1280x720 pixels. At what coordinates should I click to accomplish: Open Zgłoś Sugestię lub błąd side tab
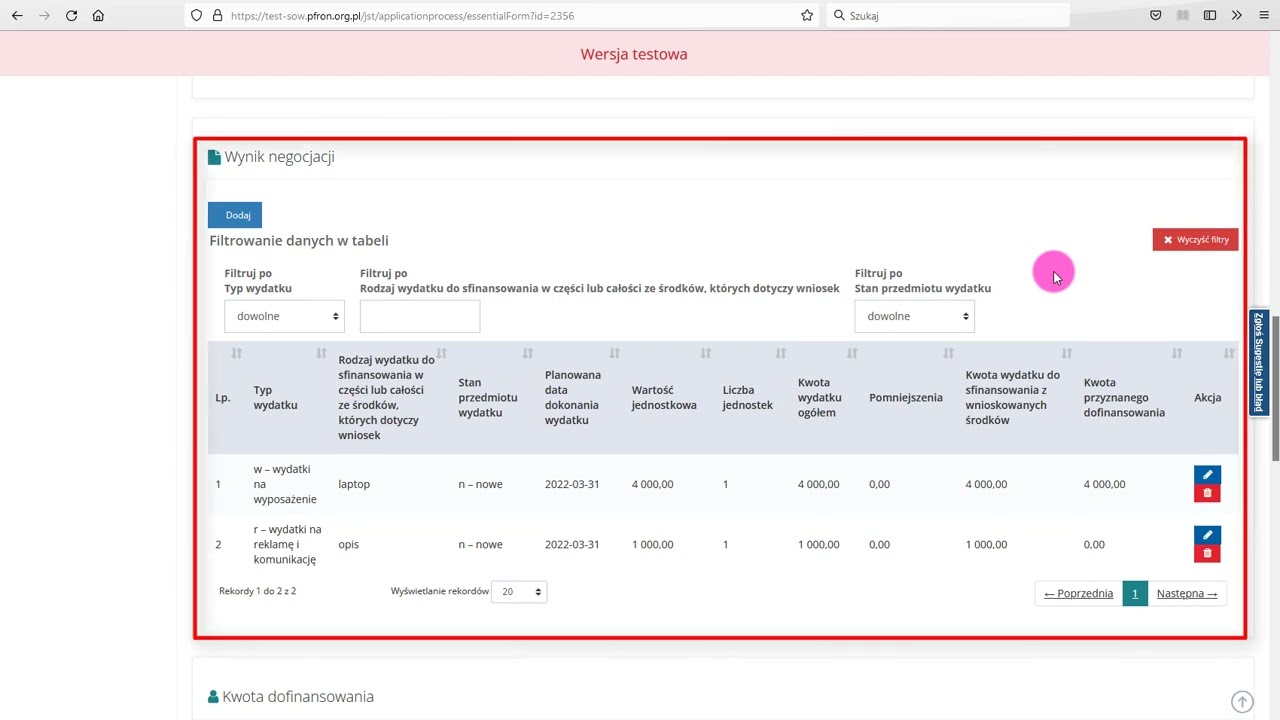pyautogui.click(x=1259, y=362)
